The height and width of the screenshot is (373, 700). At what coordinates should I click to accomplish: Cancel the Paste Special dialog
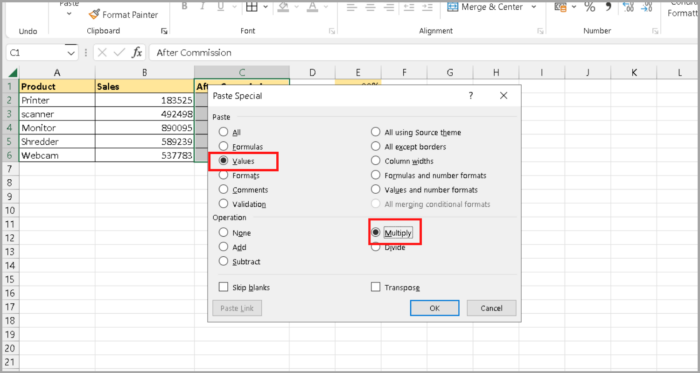point(492,308)
